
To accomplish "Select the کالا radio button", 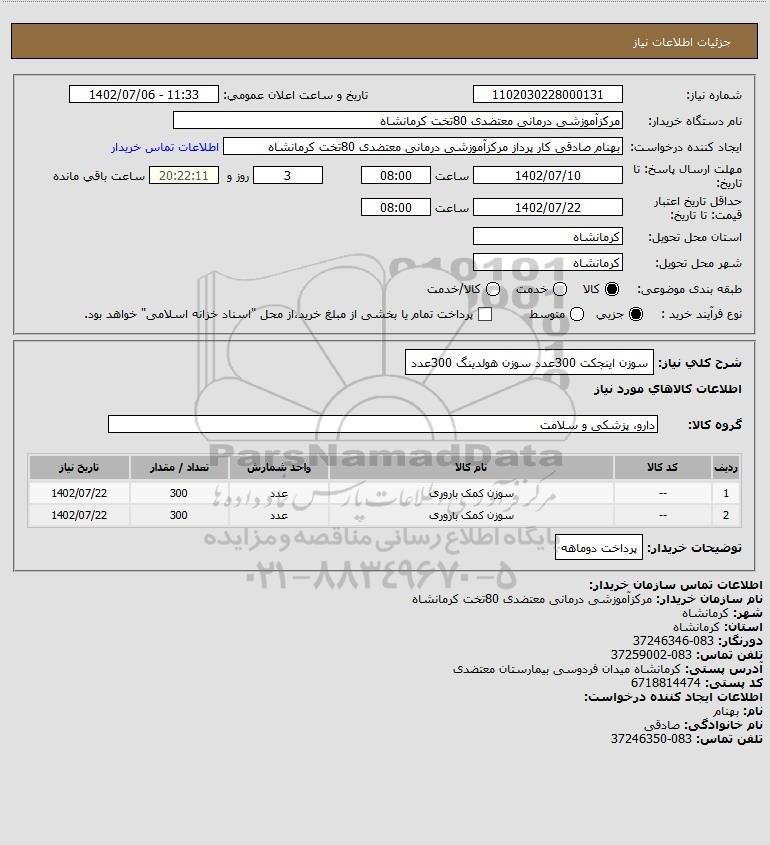I will pyautogui.click(x=612, y=289).
